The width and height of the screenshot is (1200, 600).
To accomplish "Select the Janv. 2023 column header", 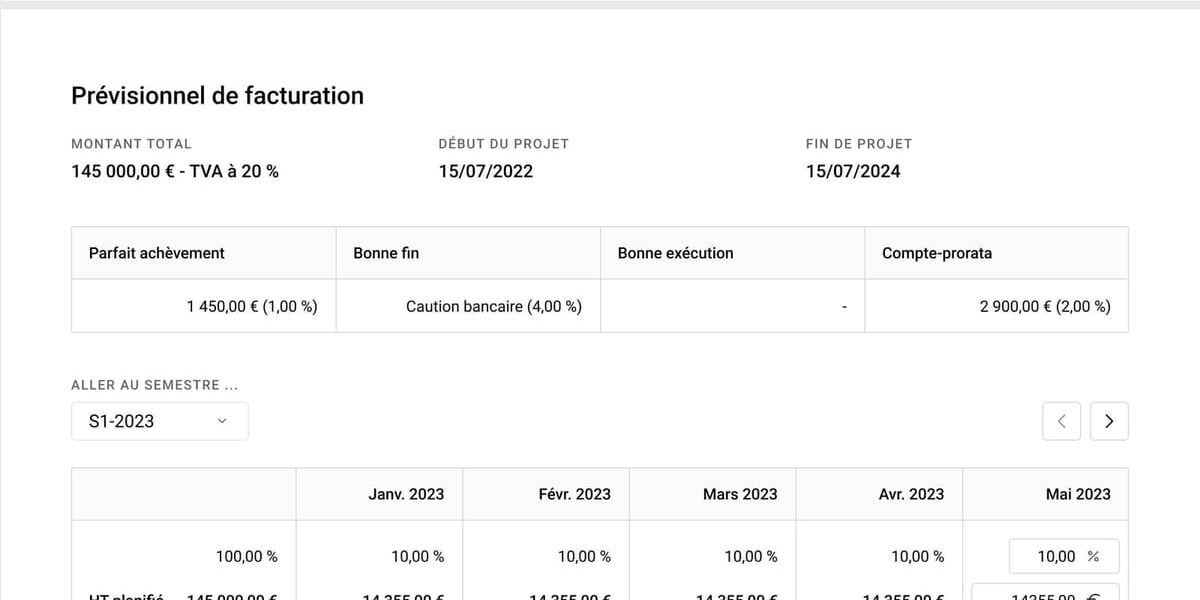I will tap(406, 494).
